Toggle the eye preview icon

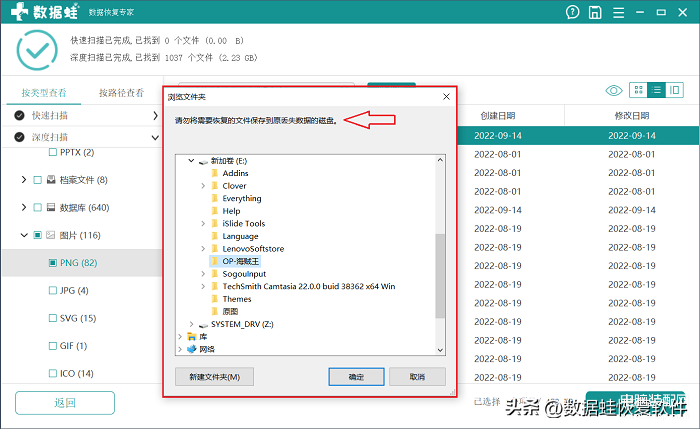tap(614, 91)
